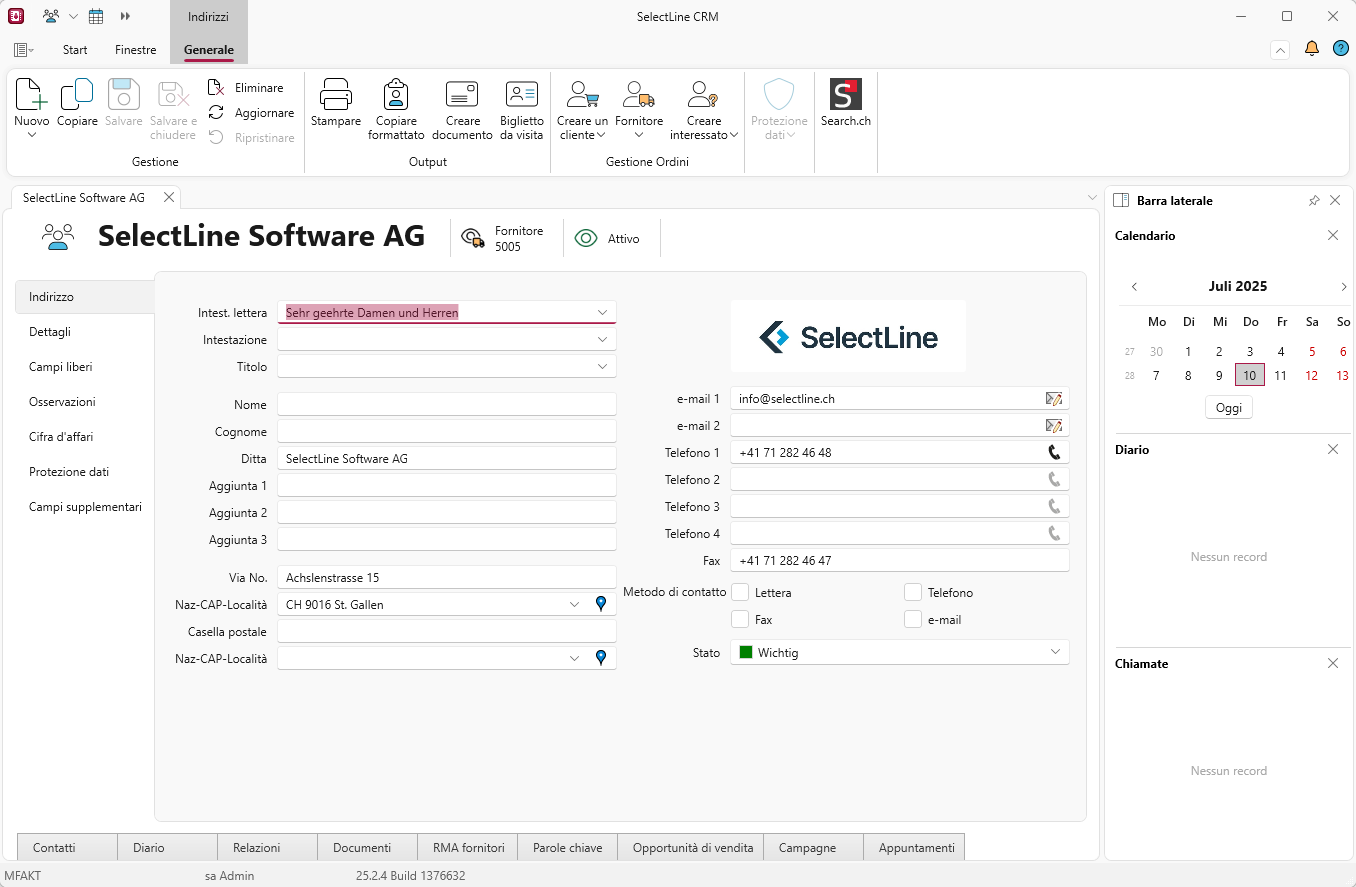Click Creare interessato icon
The height and width of the screenshot is (887, 1356).
(x=704, y=95)
